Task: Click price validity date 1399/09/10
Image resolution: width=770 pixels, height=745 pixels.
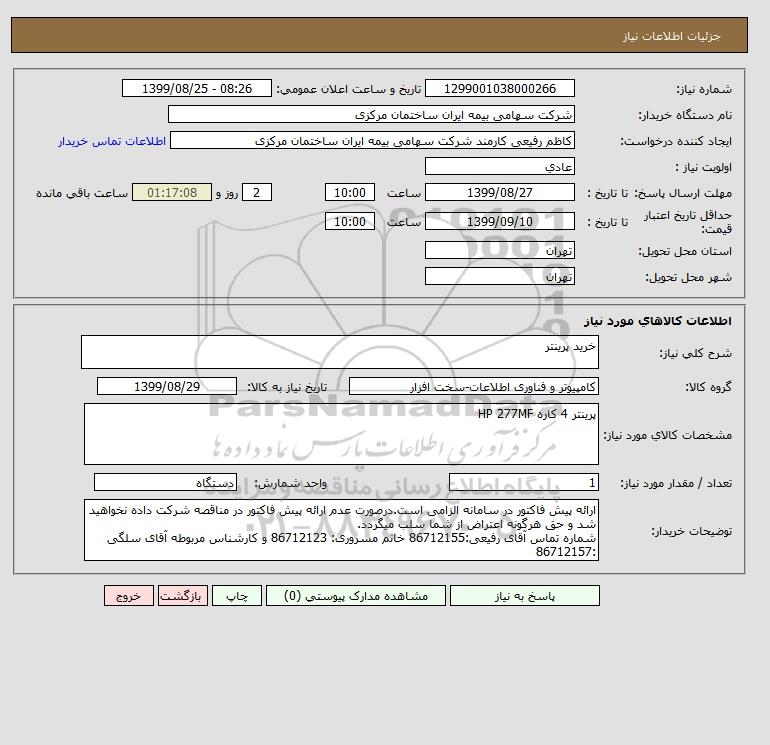Action: pyautogui.click(x=500, y=221)
